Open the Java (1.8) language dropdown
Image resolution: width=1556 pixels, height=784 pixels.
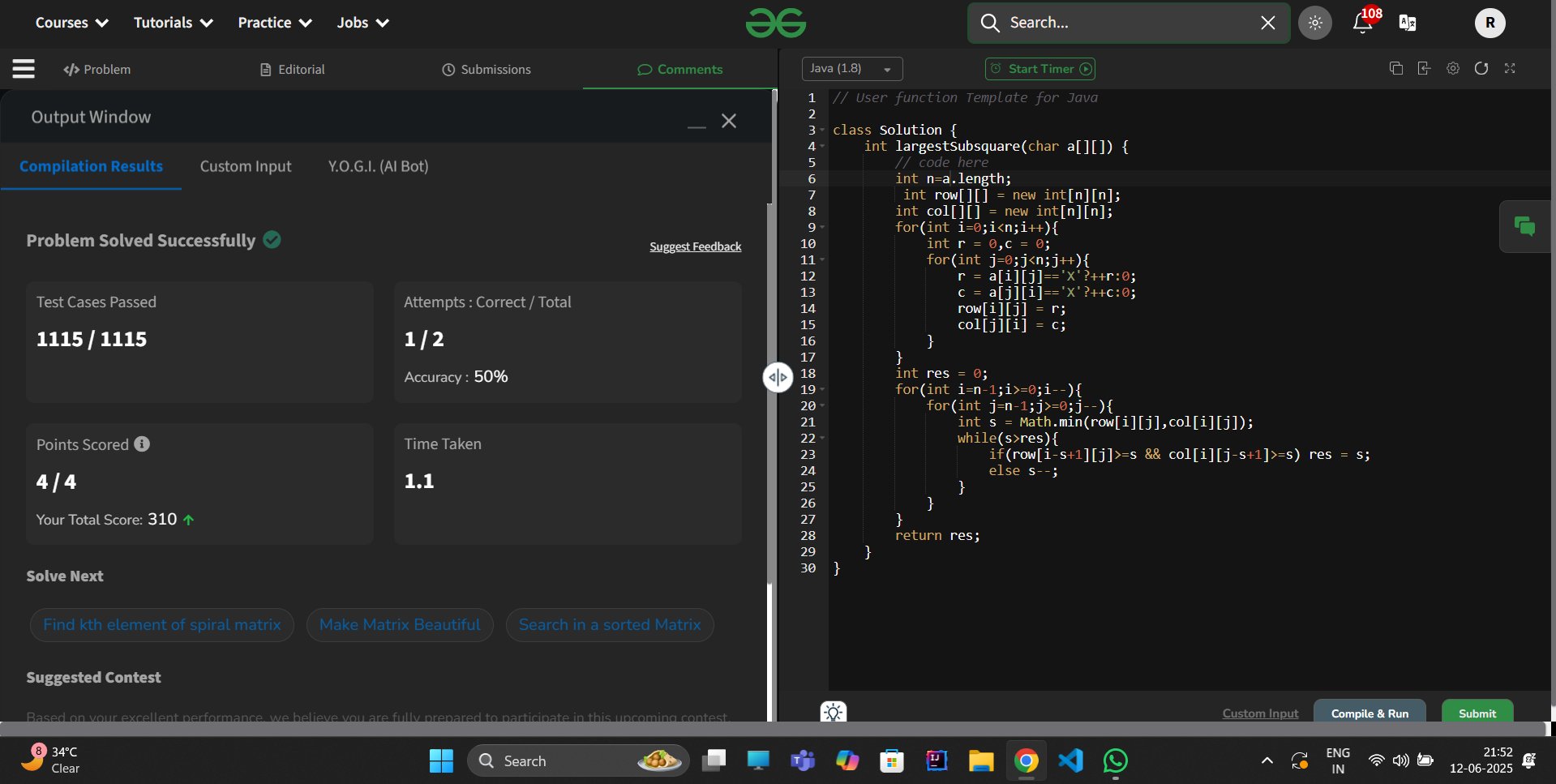pyautogui.click(x=851, y=69)
